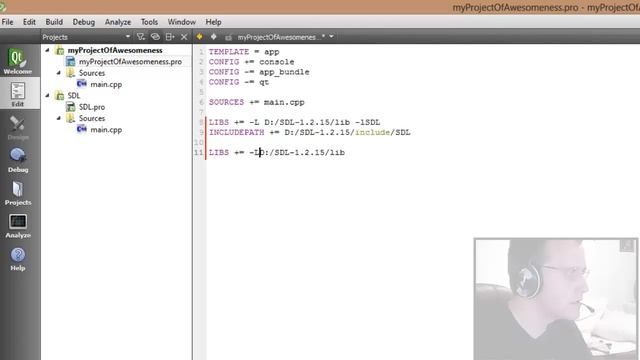Open the Analyze menu
Screen dimensions: 640x360
118,22
